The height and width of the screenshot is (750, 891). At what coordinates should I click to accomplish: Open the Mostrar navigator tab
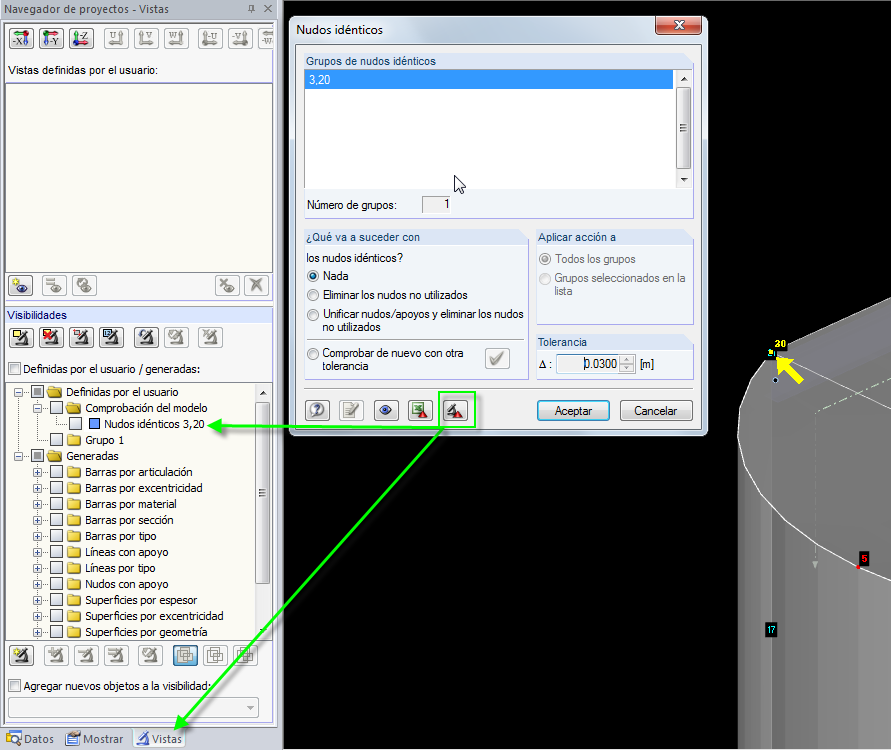tap(94, 739)
